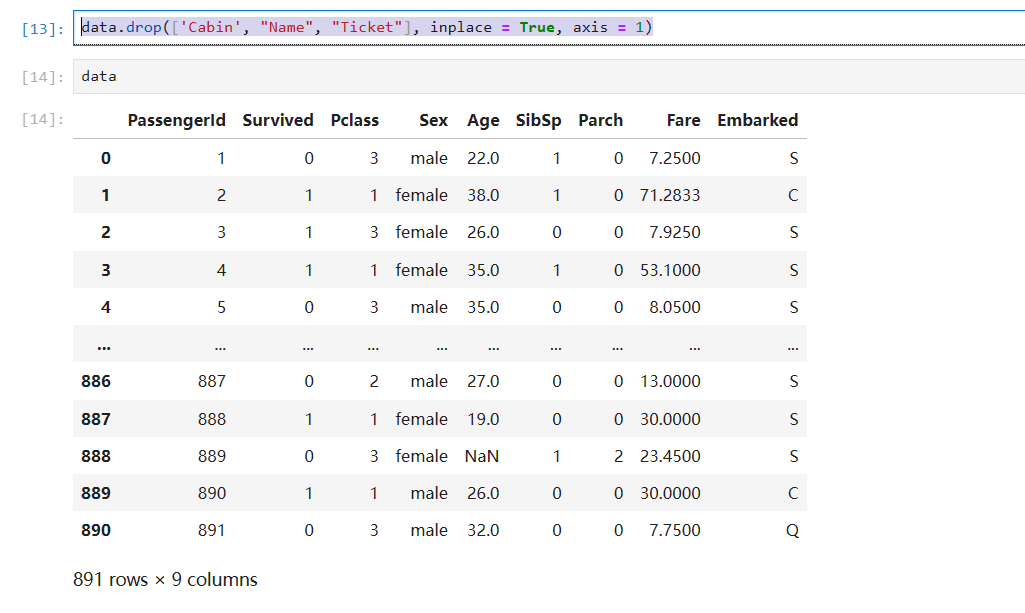
Task: Click the Fare value 7.7500
Action: [x=675, y=530]
